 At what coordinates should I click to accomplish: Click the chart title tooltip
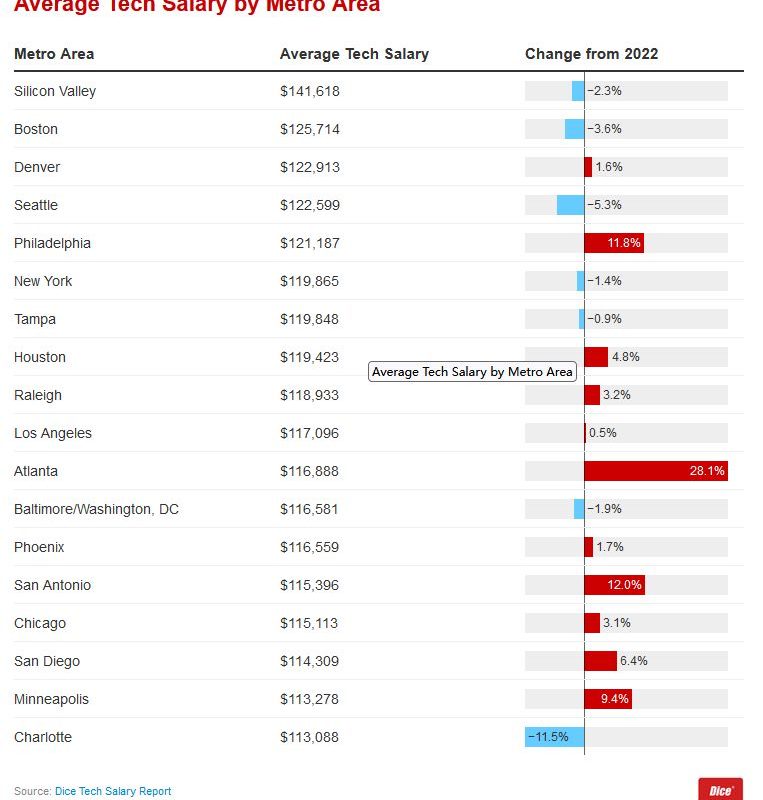point(472,372)
